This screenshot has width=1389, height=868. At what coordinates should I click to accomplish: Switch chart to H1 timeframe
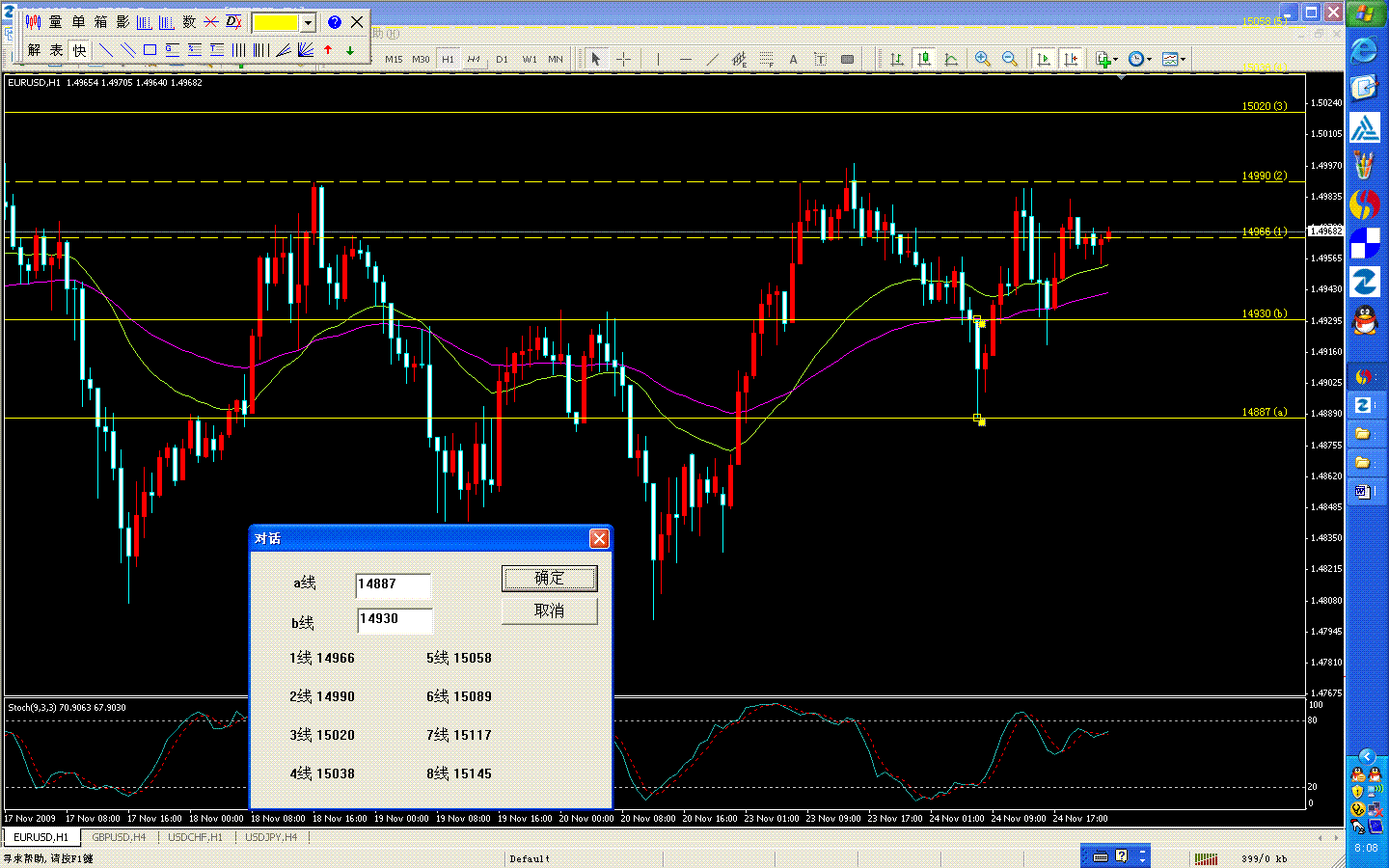(448, 60)
